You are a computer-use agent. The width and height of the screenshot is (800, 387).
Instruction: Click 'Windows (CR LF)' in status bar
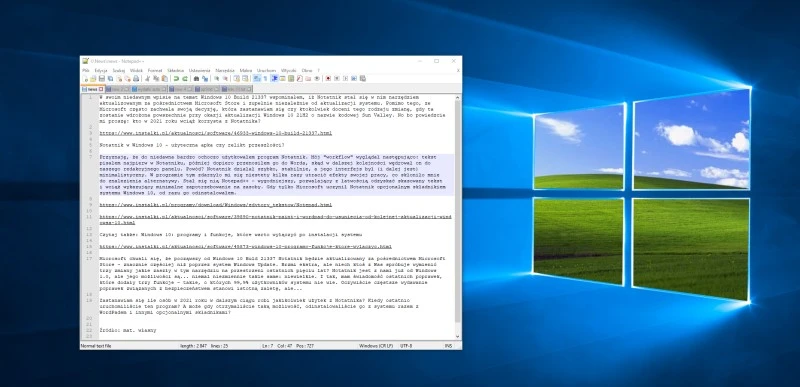[376, 346]
